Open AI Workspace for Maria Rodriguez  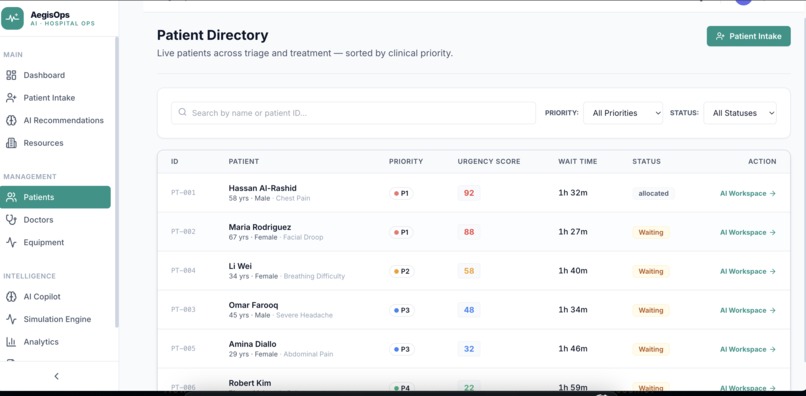pyautogui.click(x=747, y=232)
